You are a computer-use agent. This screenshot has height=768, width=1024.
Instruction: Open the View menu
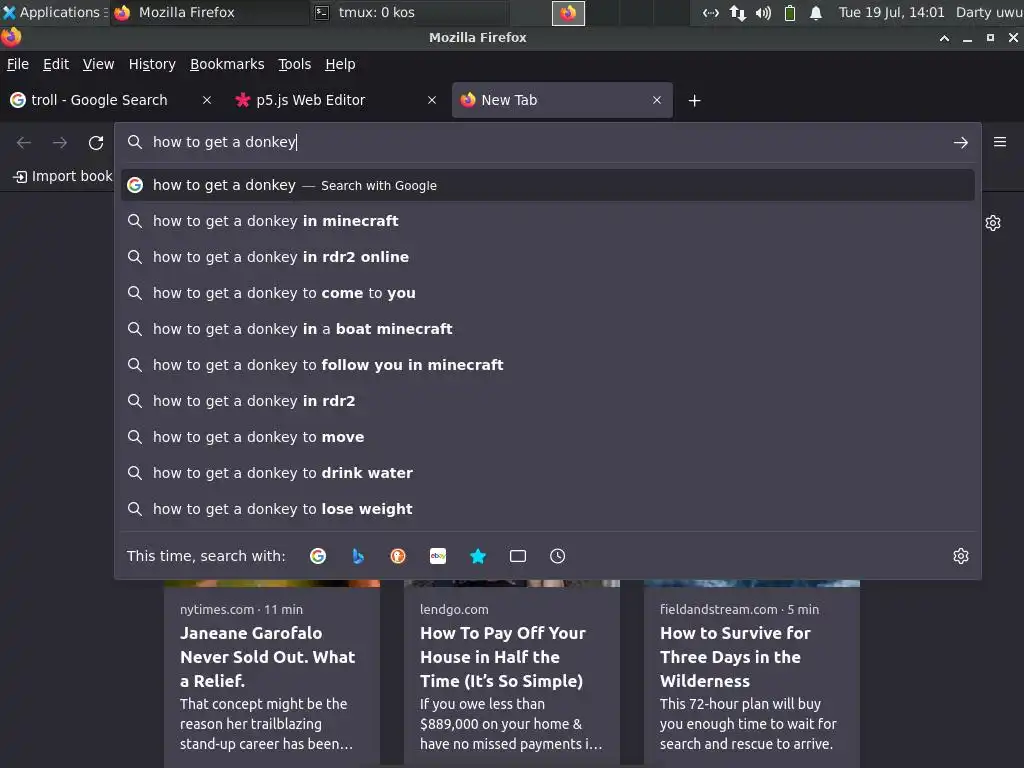pos(98,64)
